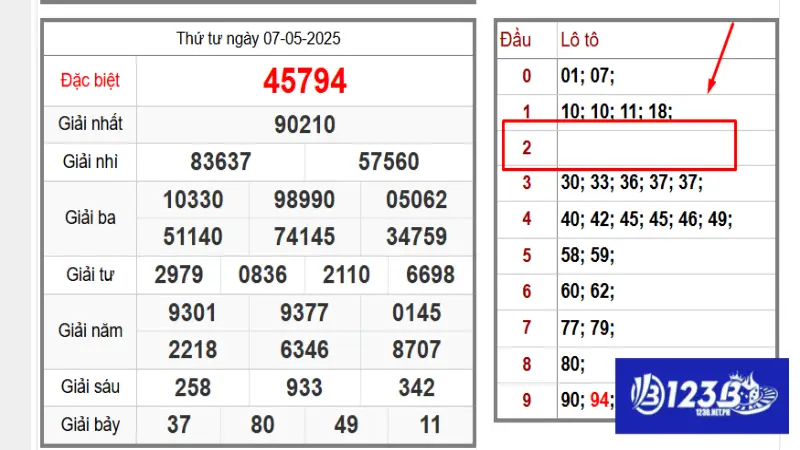Select third prize number 10330
800x450 pixels.
coord(193,199)
